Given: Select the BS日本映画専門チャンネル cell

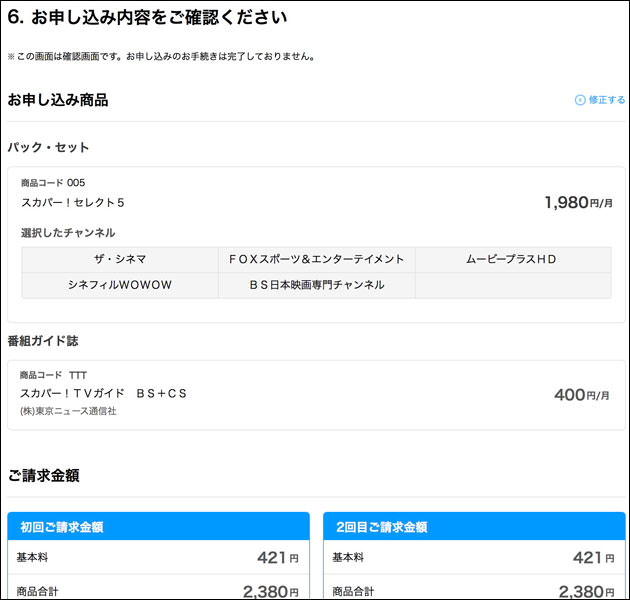Looking at the screenshot, I should click(x=317, y=285).
